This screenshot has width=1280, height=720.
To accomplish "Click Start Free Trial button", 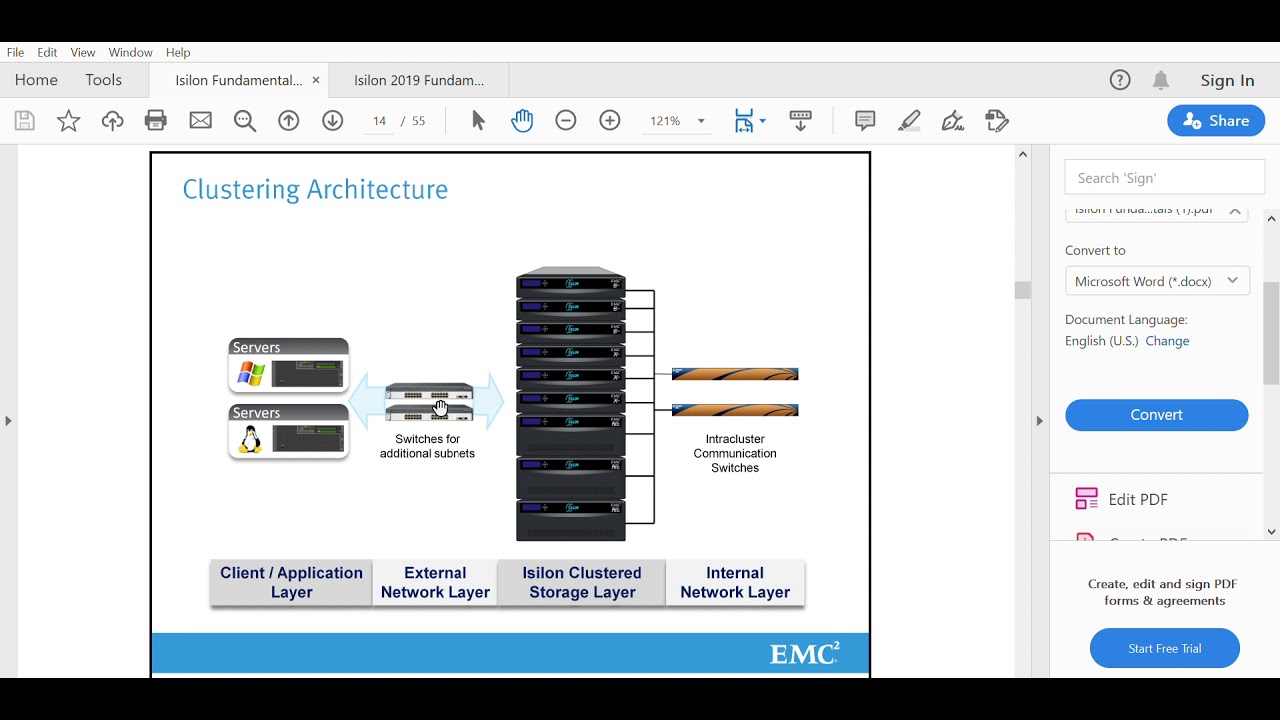I will (x=1165, y=648).
